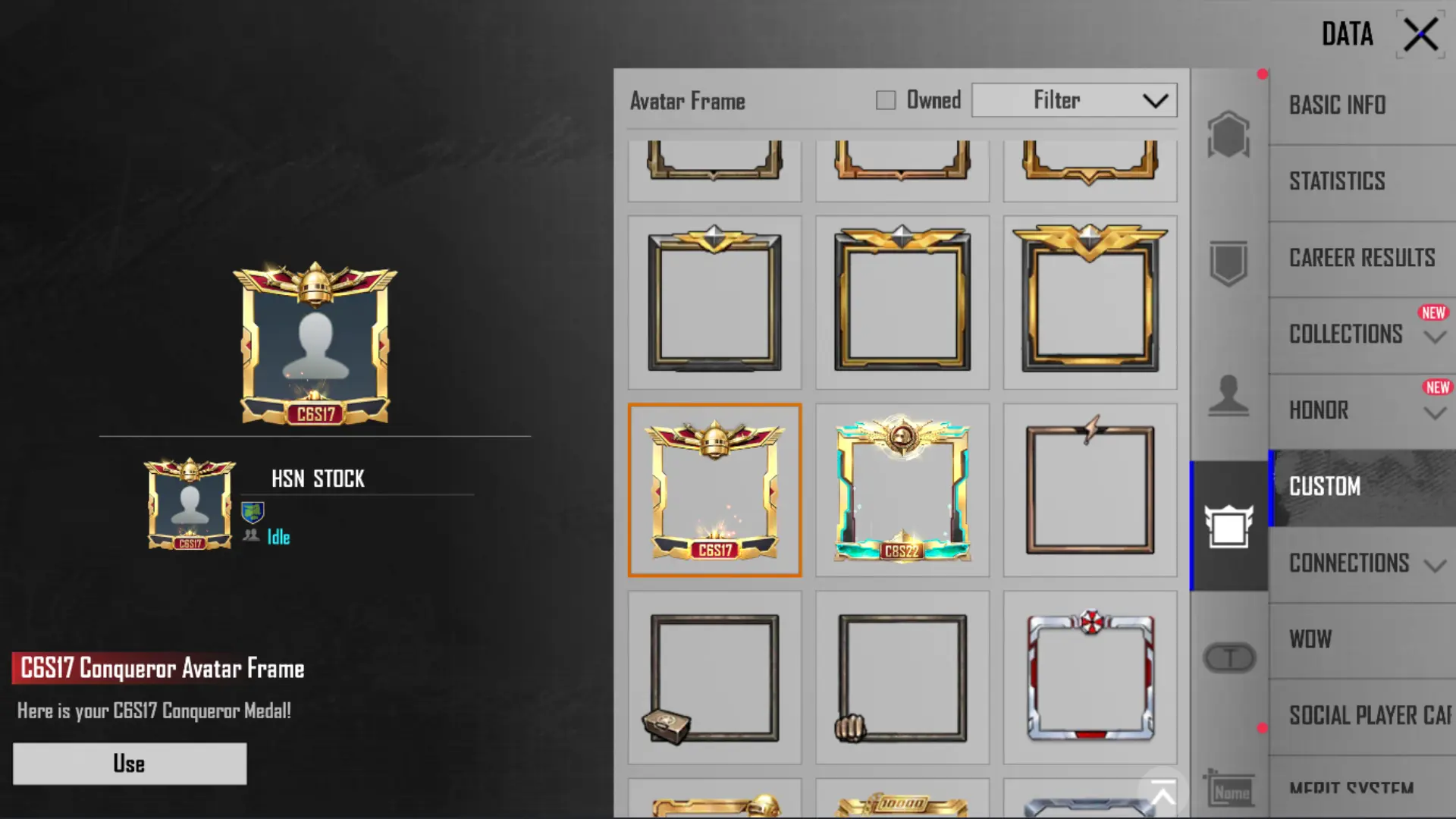Select the Umbrella logo silver avatar frame
This screenshot has width=1456, height=819.
pos(1090,677)
